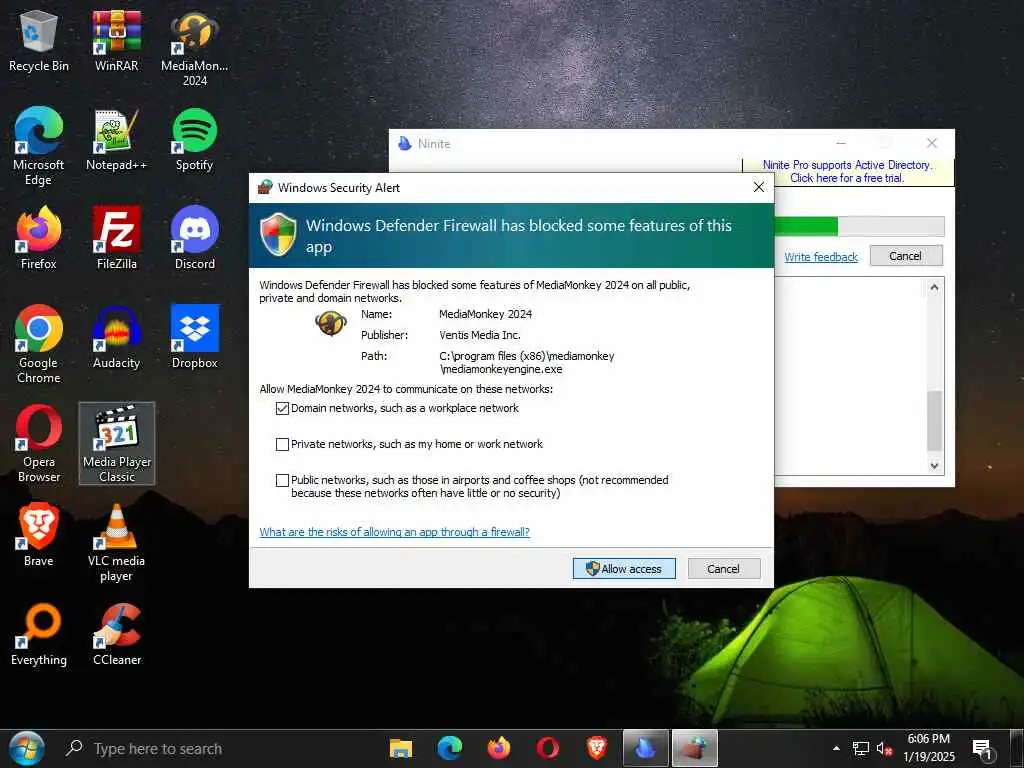
Task: Open firewall risks help link
Action: [394, 532]
